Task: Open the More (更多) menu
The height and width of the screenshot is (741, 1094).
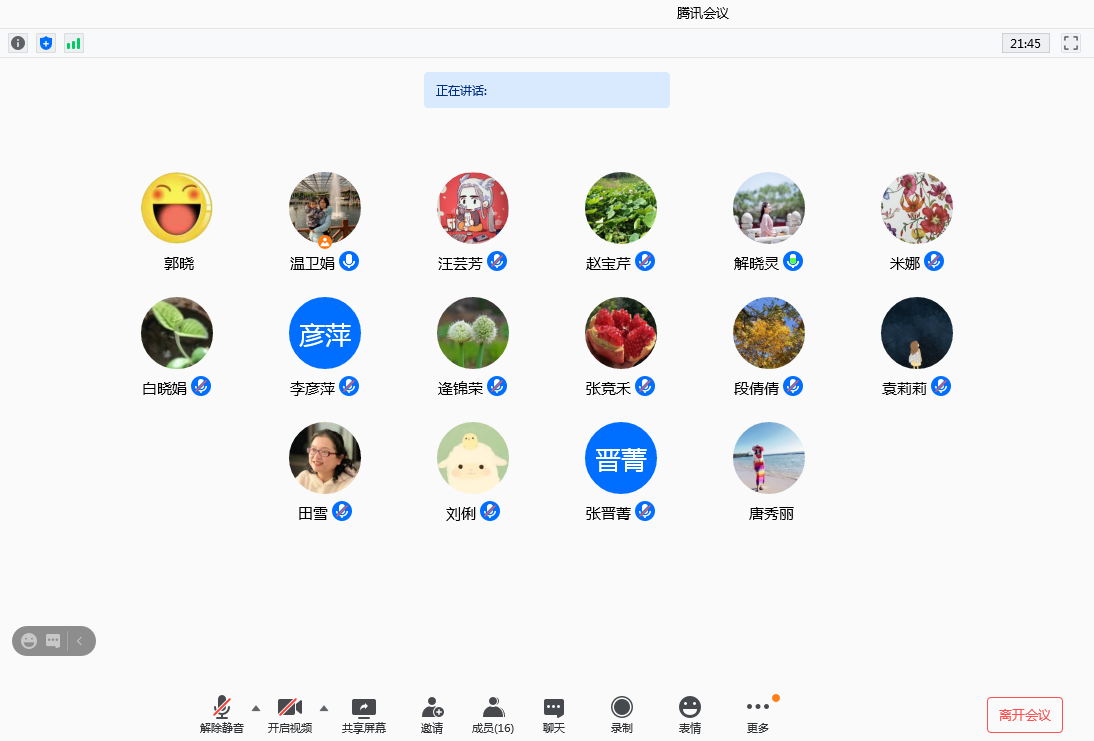Action: (x=758, y=715)
